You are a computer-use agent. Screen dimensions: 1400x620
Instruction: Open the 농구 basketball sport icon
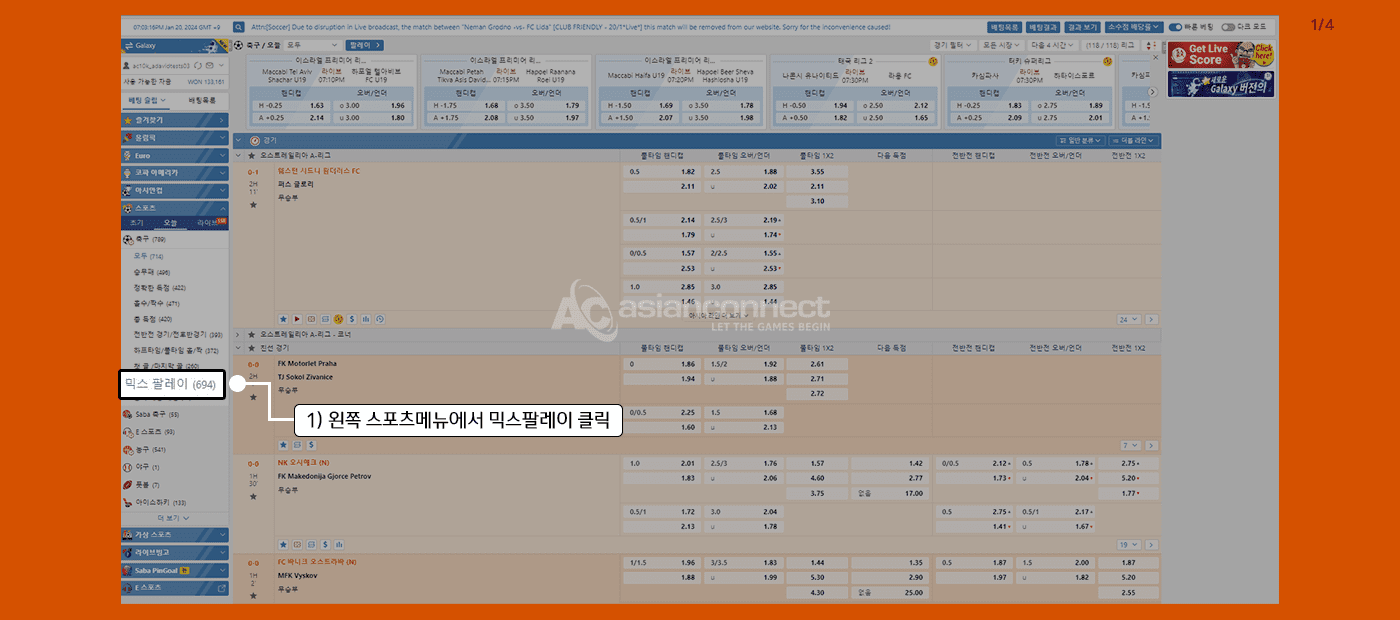click(x=128, y=449)
